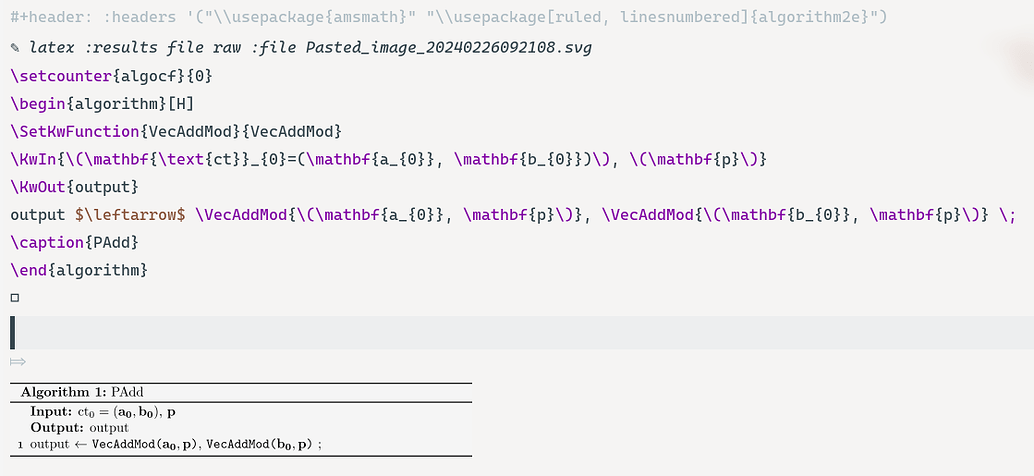Viewport: 1034px width, 476px height.
Task: Click the small square block-end marker
Action: (15, 298)
